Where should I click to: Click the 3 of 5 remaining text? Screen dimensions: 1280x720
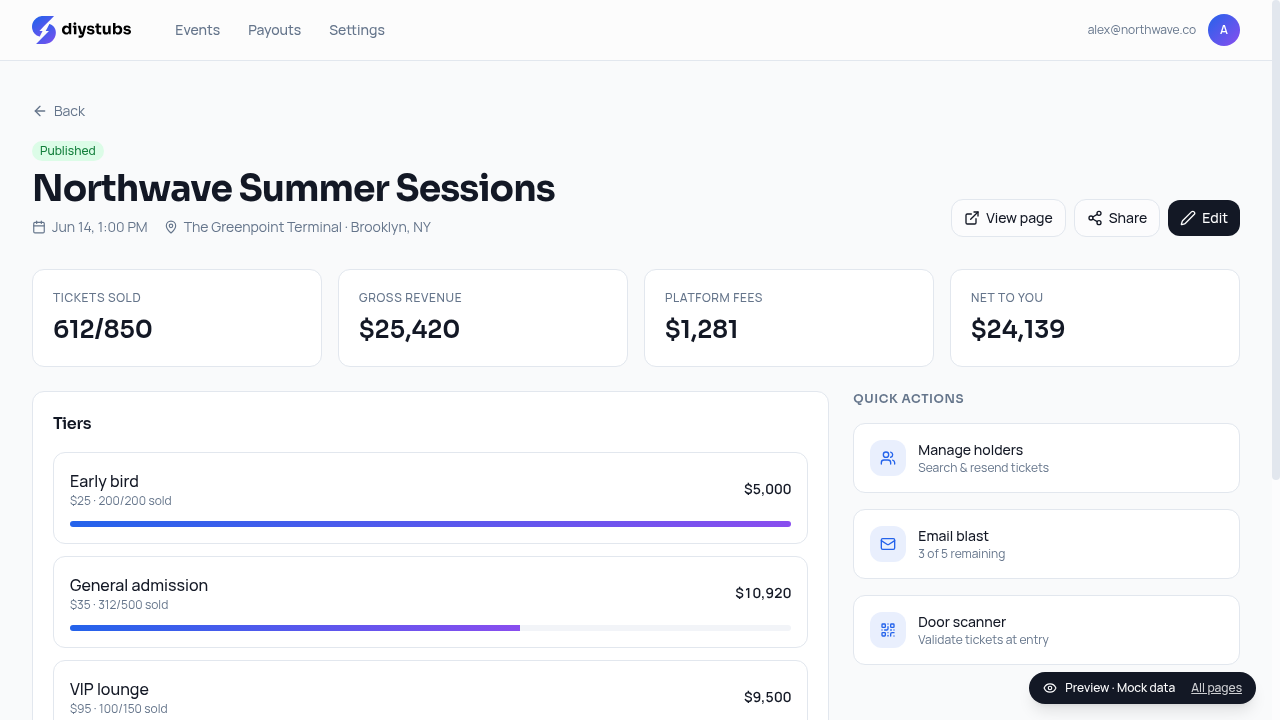(961, 554)
